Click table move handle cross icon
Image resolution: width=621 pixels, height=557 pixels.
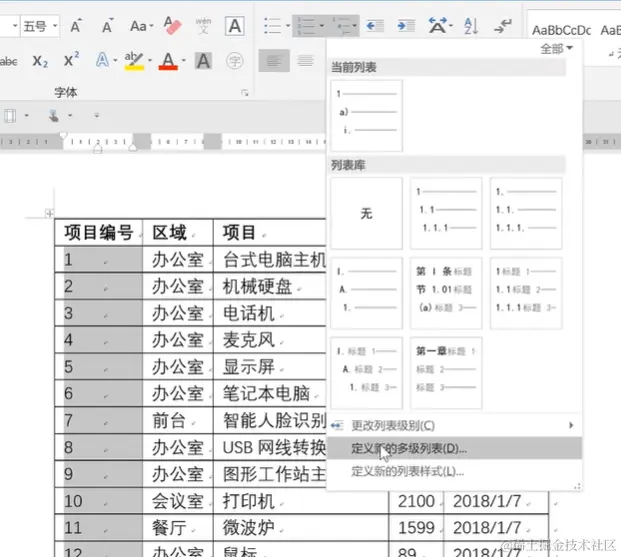click(x=50, y=214)
